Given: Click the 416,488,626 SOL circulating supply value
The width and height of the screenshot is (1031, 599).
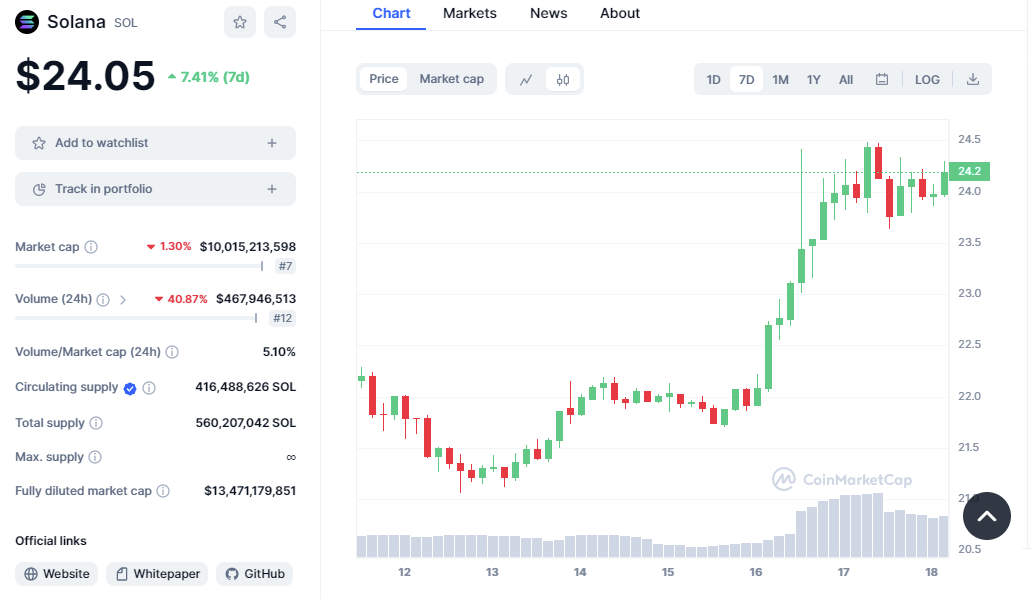Looking at the screenshot, I should pos(245,387).
